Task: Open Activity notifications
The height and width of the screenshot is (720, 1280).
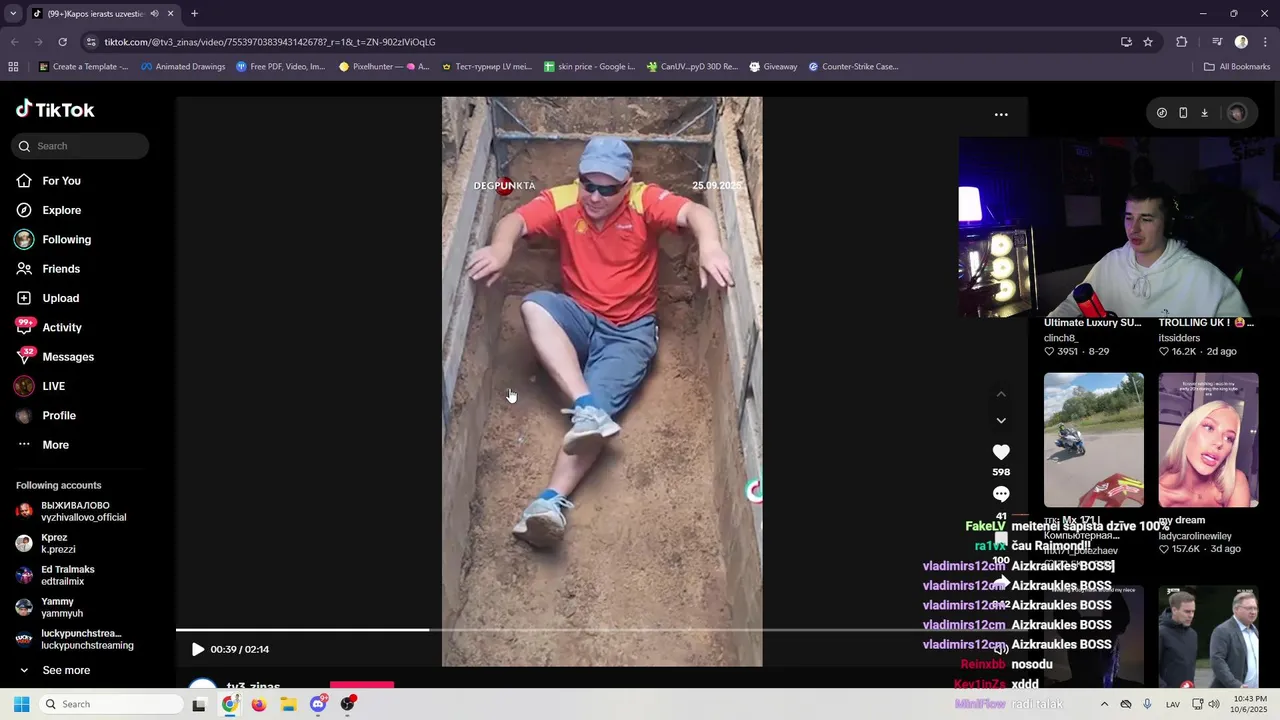Action: click(x=49, y=327)
